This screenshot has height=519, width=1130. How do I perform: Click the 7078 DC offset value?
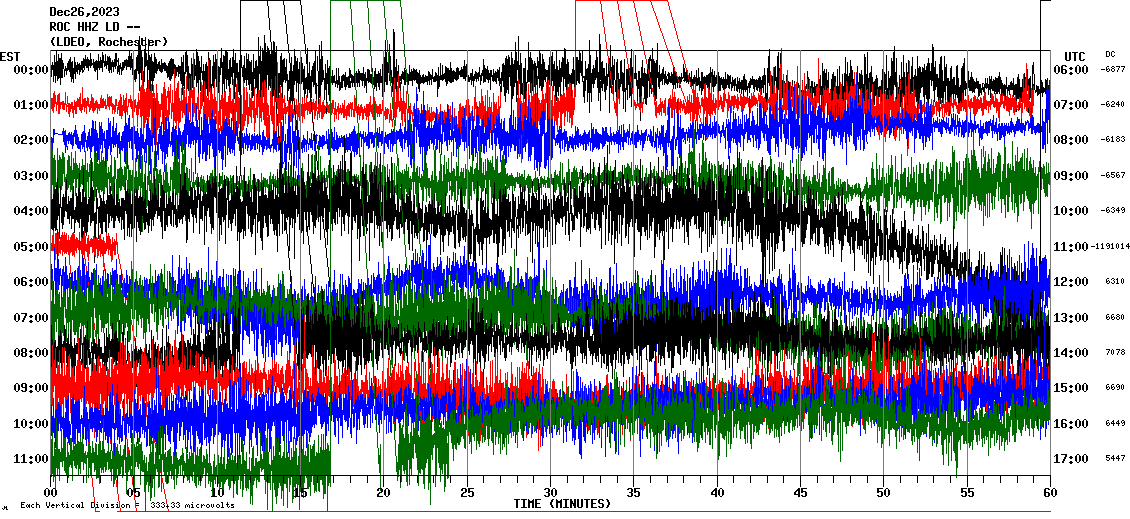point(1114,352)
